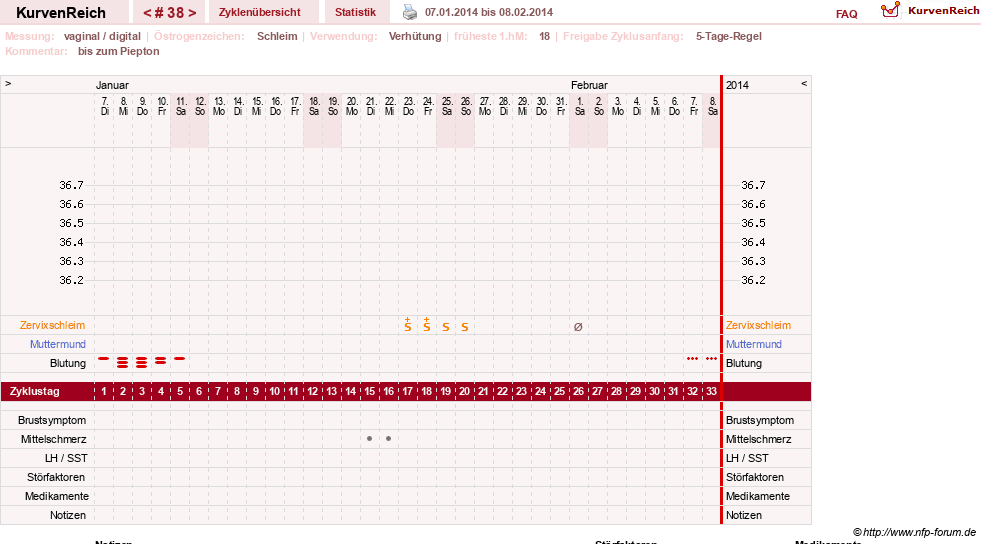Click the right Zervixschleim label
981x544 pixels.
click(758, 325)
